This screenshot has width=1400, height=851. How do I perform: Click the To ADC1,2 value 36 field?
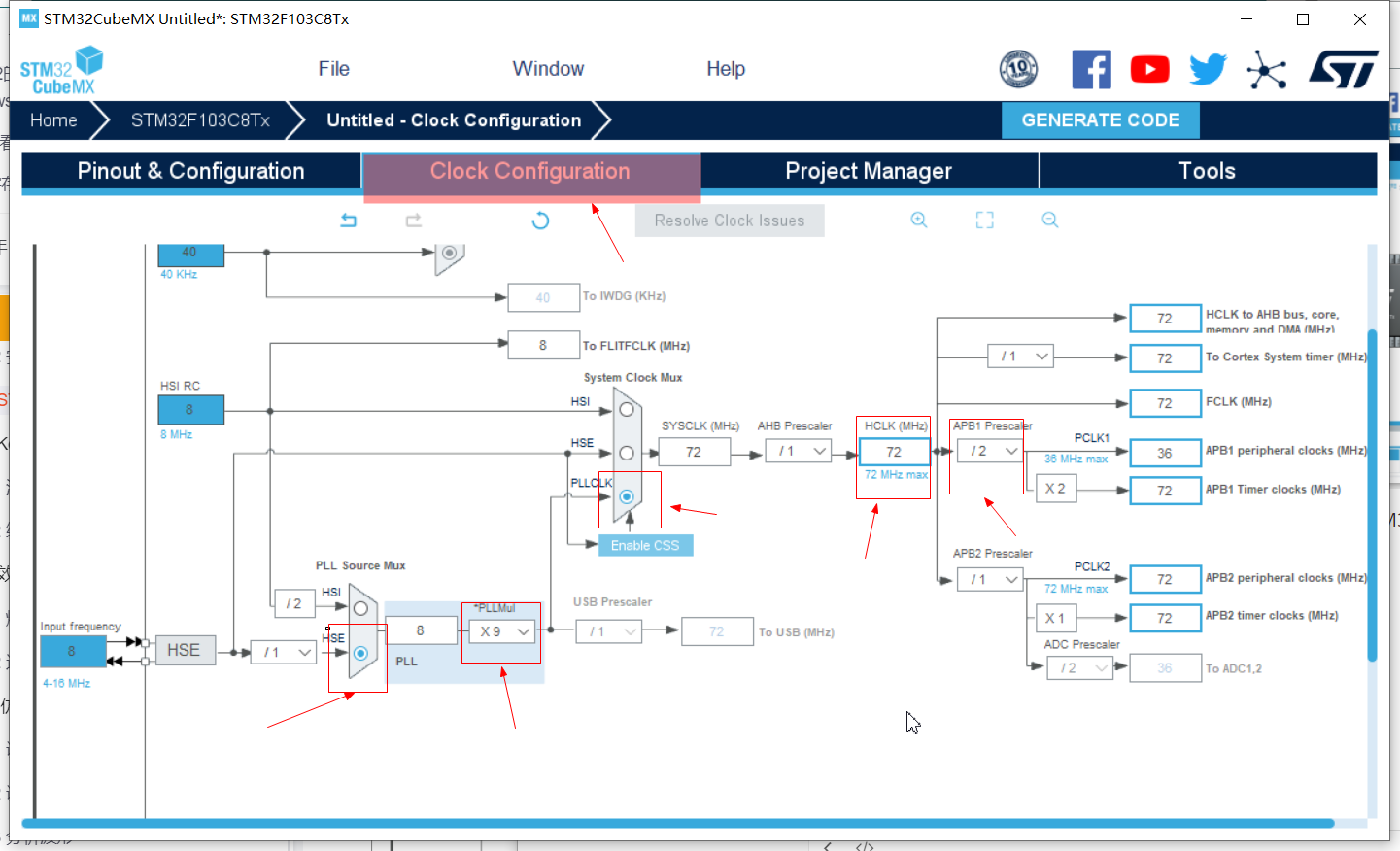1165,667
